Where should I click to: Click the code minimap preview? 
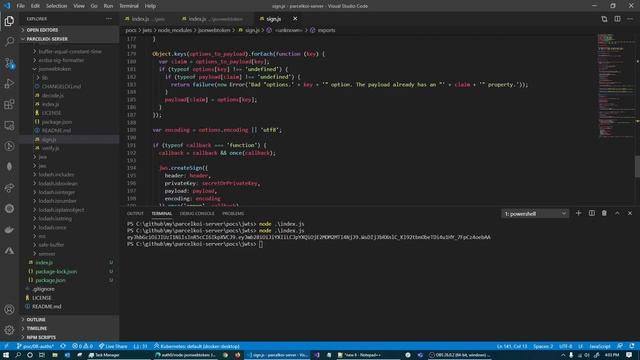point(616,86)
